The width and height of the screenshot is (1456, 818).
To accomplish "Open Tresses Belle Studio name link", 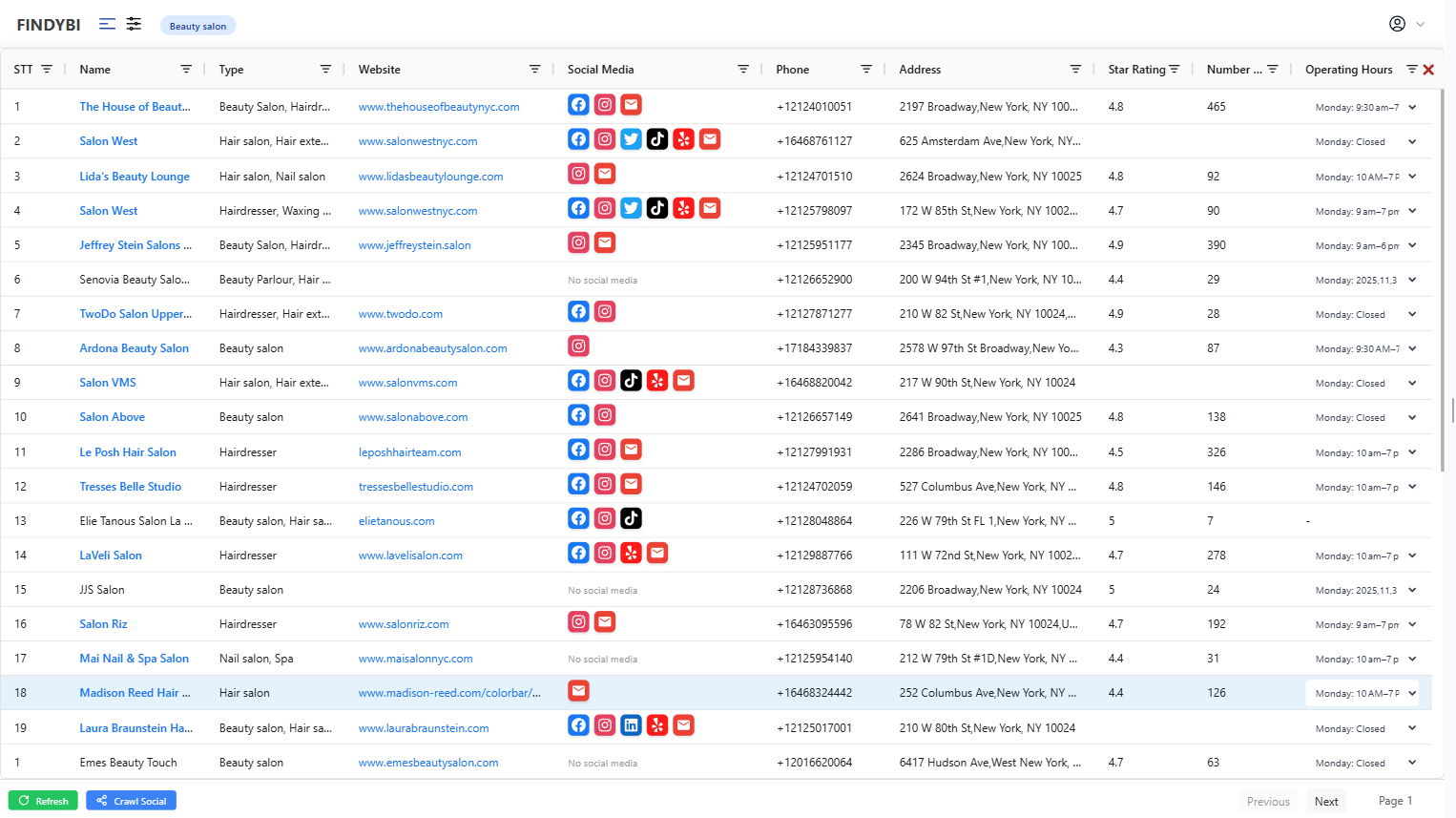I will coord(130,487).
